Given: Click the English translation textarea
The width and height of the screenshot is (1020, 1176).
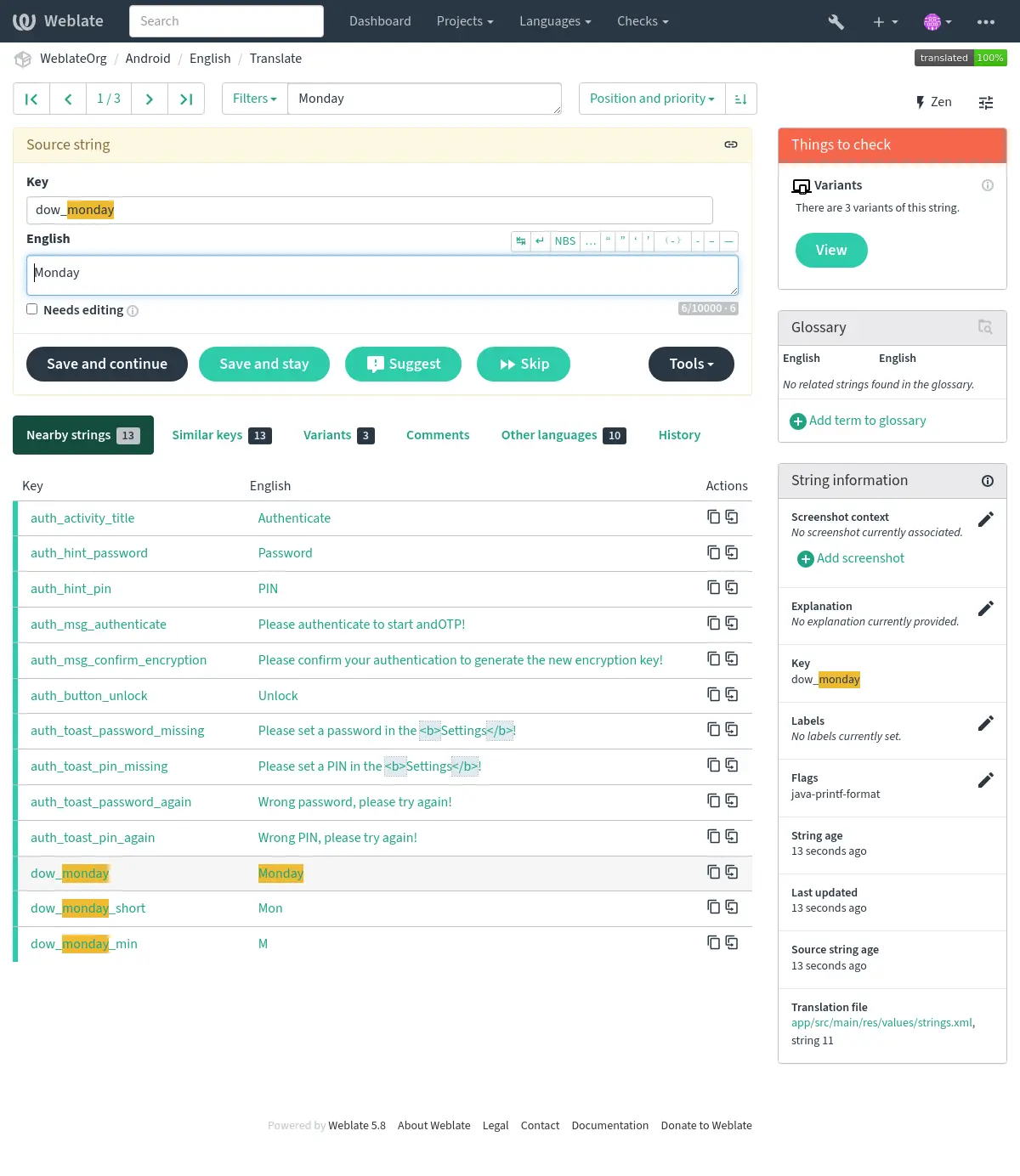Looking at the screenshot, I should pos(382,275).
